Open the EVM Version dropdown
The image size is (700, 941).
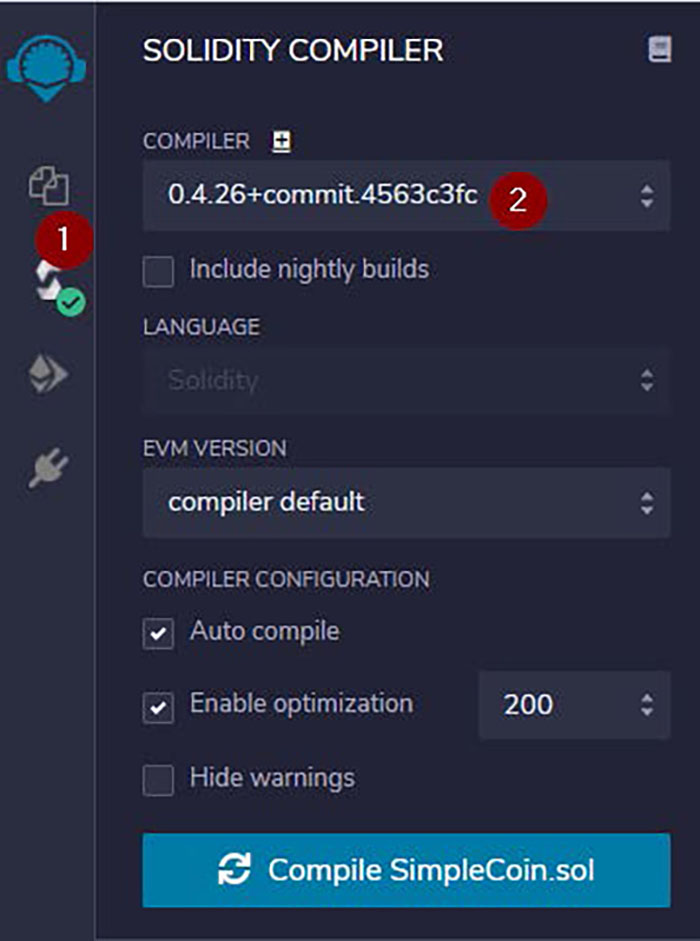pos(406,502)
